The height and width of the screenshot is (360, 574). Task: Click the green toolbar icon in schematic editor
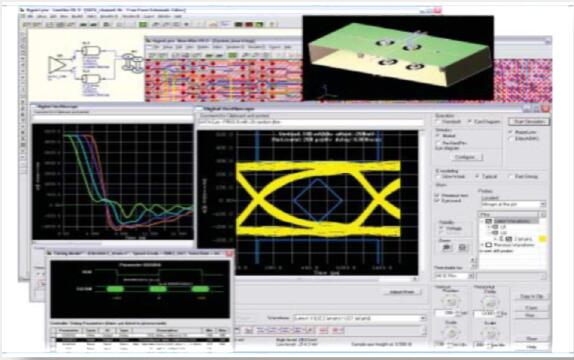coord(143,25)
